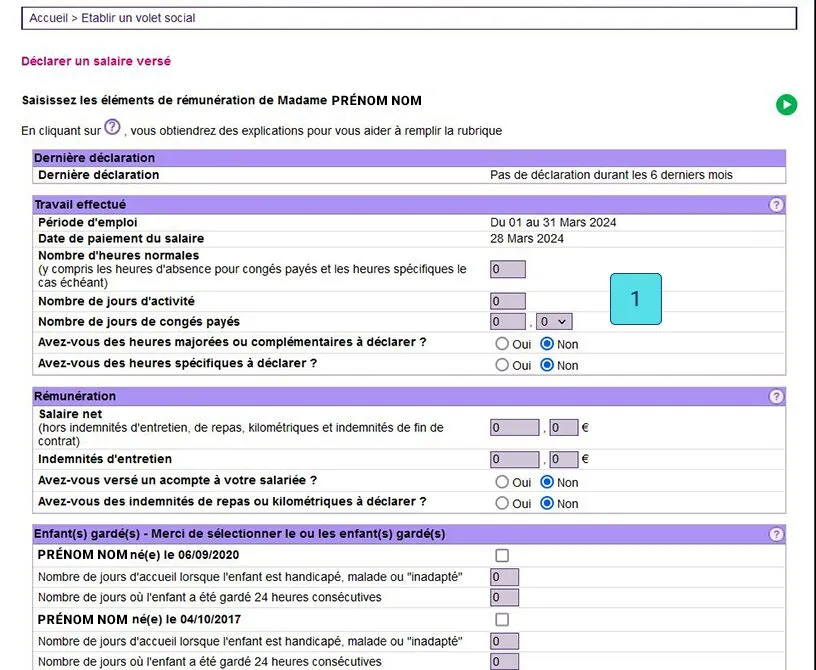Check the box for child born 04/10/2017
This screenshot has height=670, width=816.
[x=502, y=620]
